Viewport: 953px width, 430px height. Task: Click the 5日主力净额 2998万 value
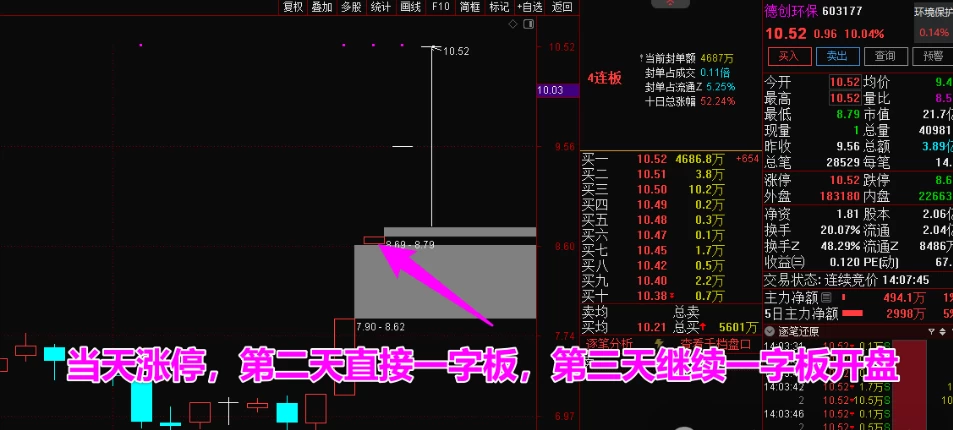click(906, 314)
